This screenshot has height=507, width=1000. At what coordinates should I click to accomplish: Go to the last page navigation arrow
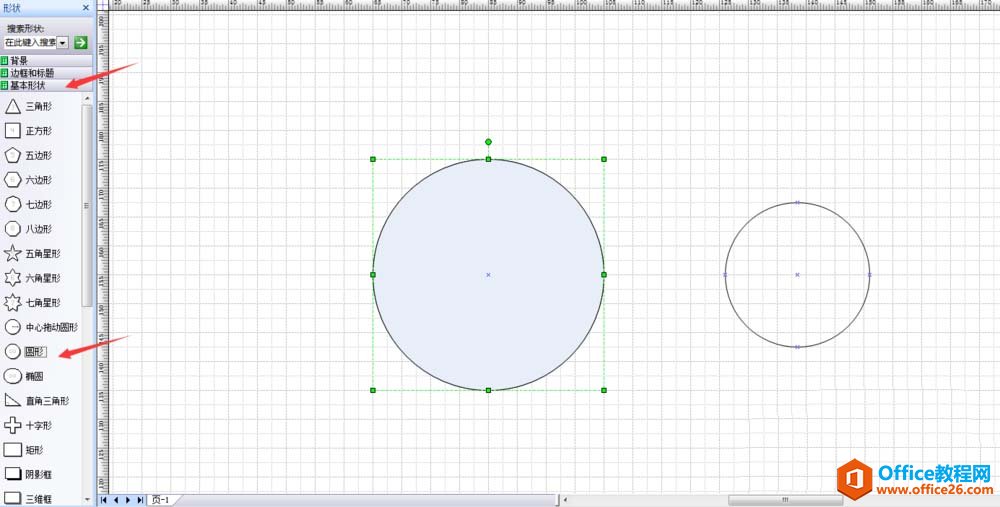140,501
